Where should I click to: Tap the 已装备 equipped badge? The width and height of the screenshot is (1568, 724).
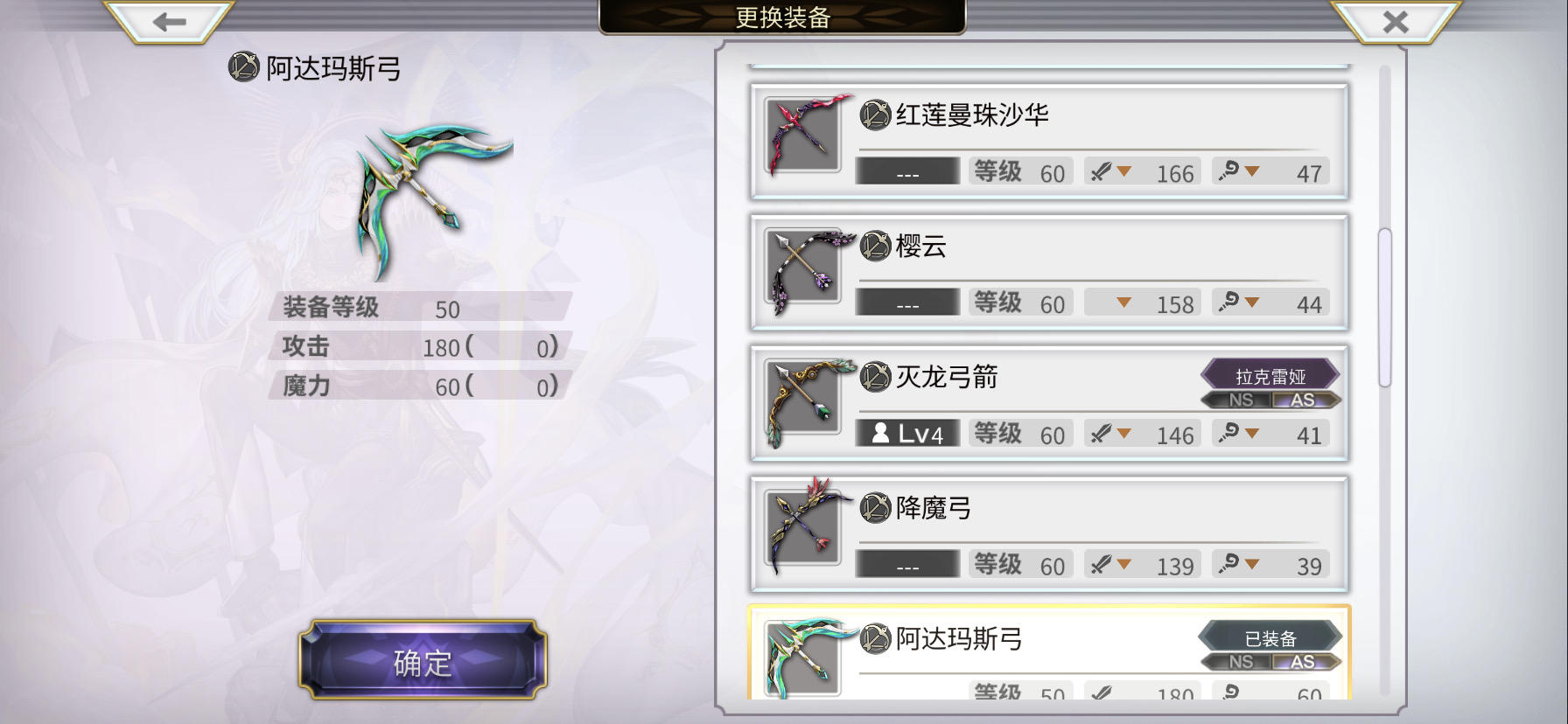pyautogui.click(x=1270, y=638)
